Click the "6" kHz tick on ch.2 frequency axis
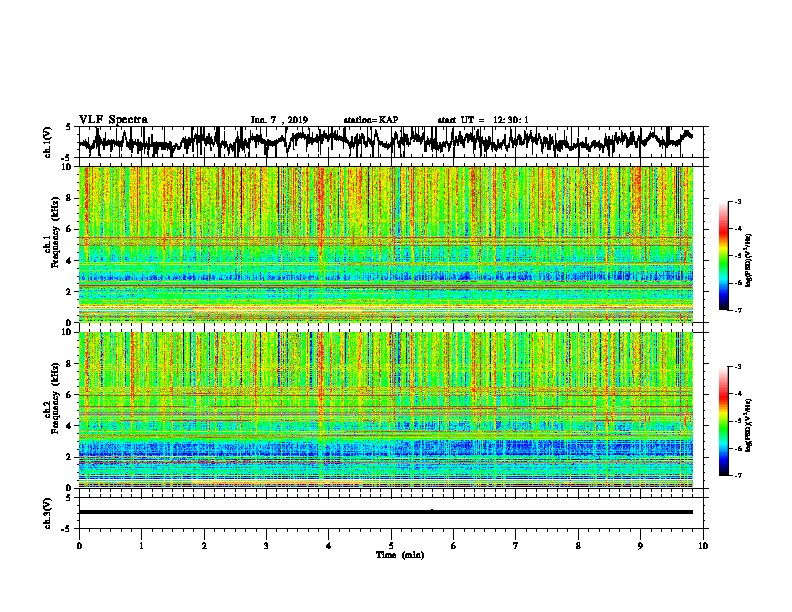The image size is (792, 612). (x=69, y=394)
